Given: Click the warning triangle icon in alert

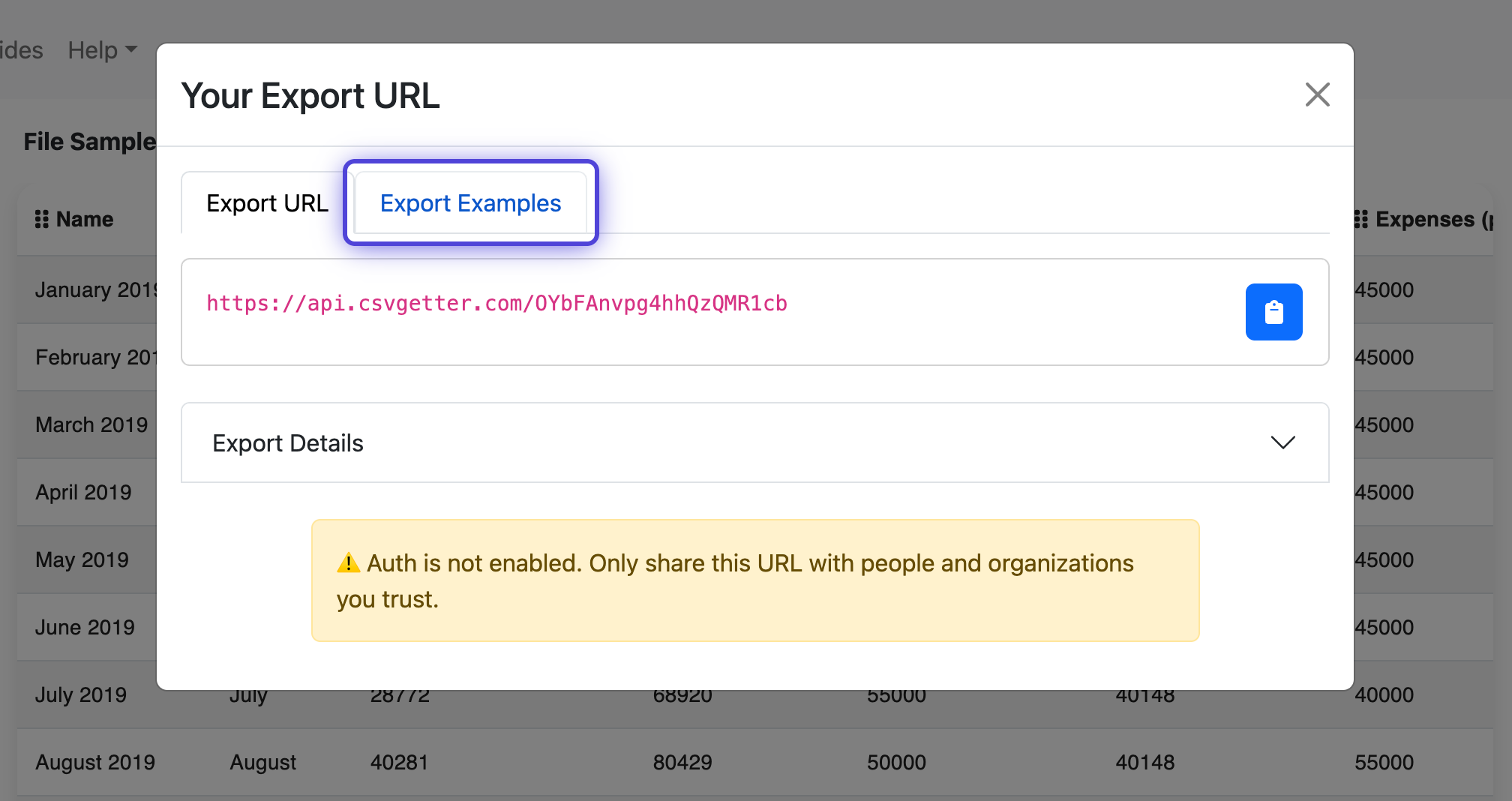Looking at the screenshot, I should 348,562.
